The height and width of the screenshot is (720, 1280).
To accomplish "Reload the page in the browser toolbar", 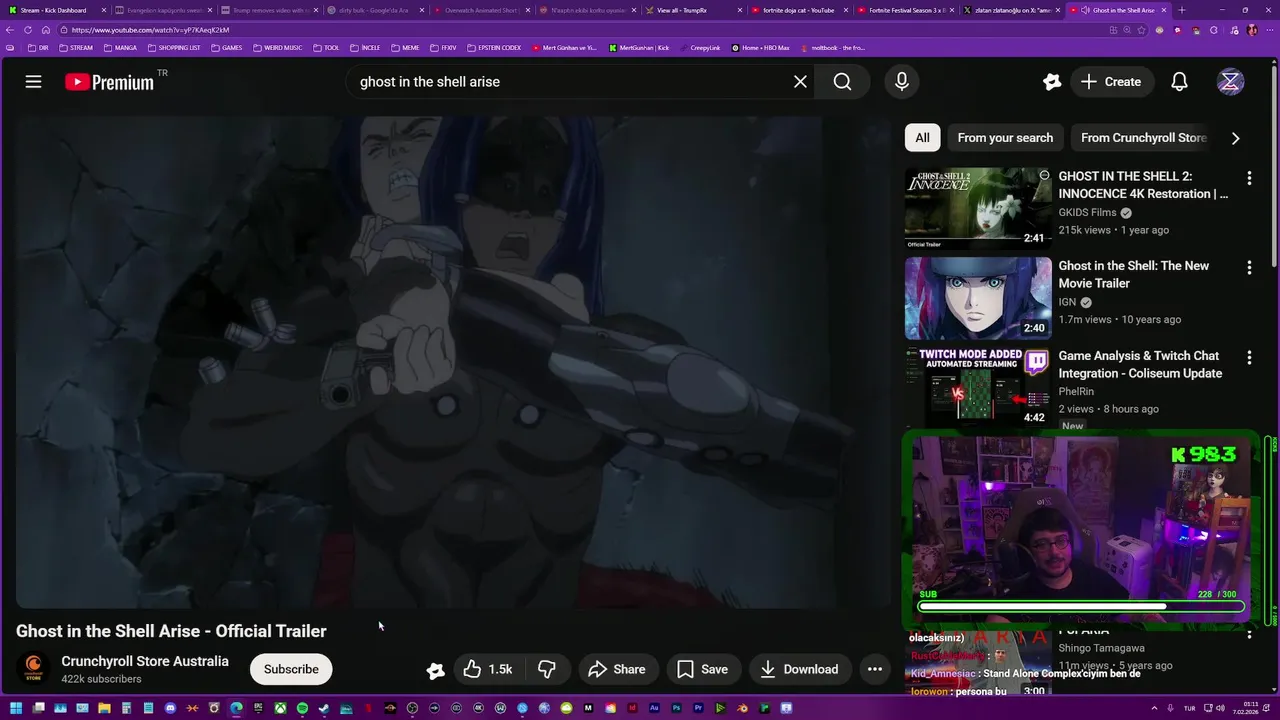I will tap(28, 30).
